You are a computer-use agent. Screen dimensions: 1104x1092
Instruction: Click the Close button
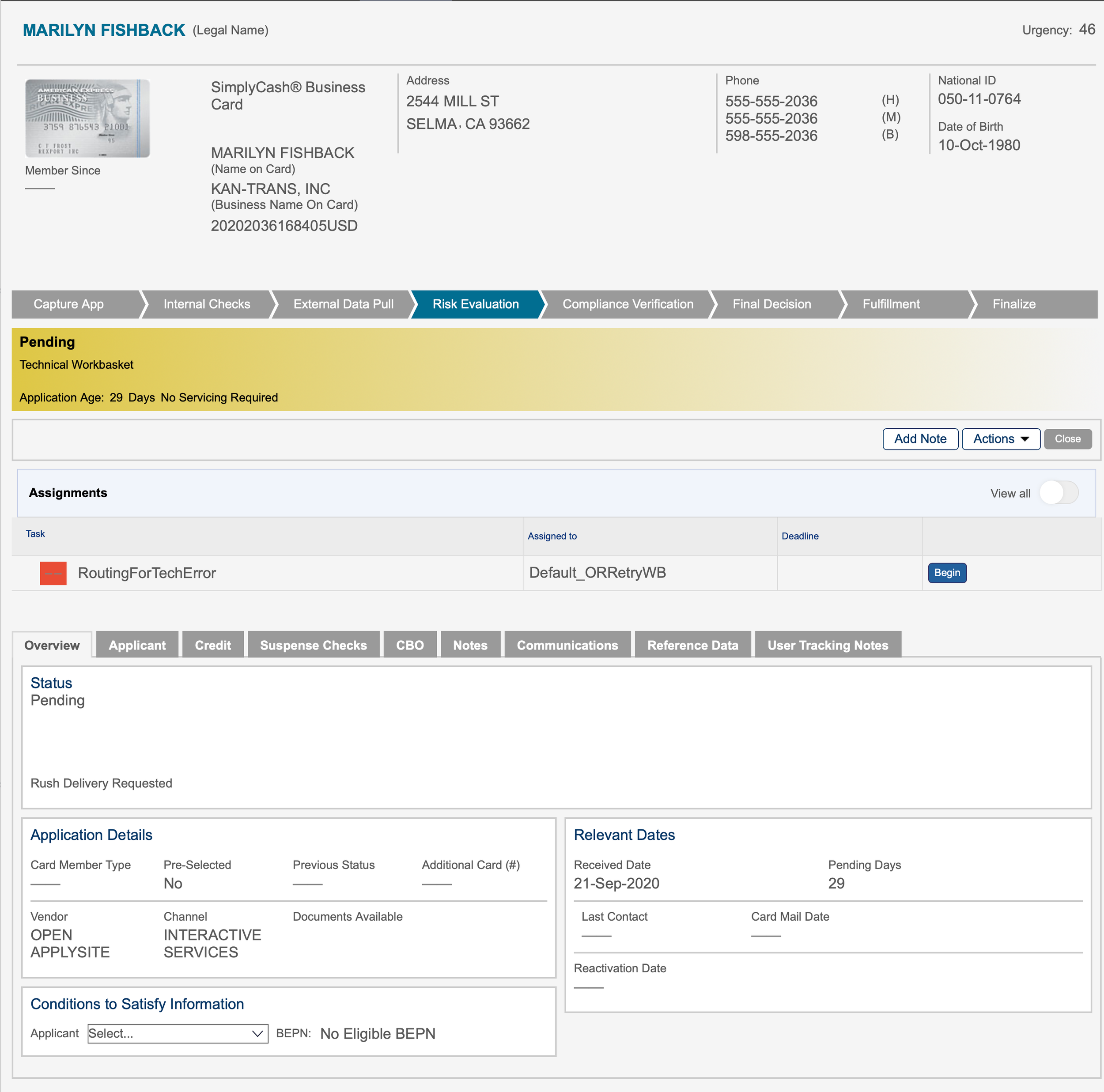coord(1067,439)
